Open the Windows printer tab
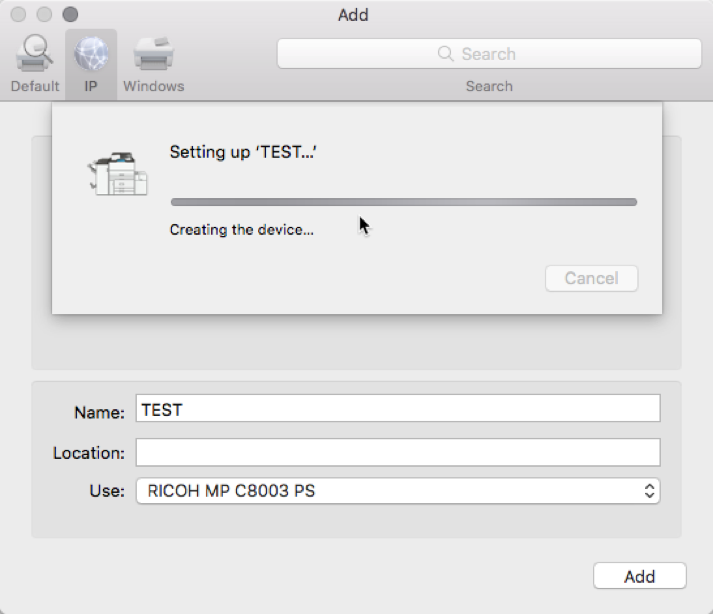Screen dimensions: 714x614 pos(153,64)
